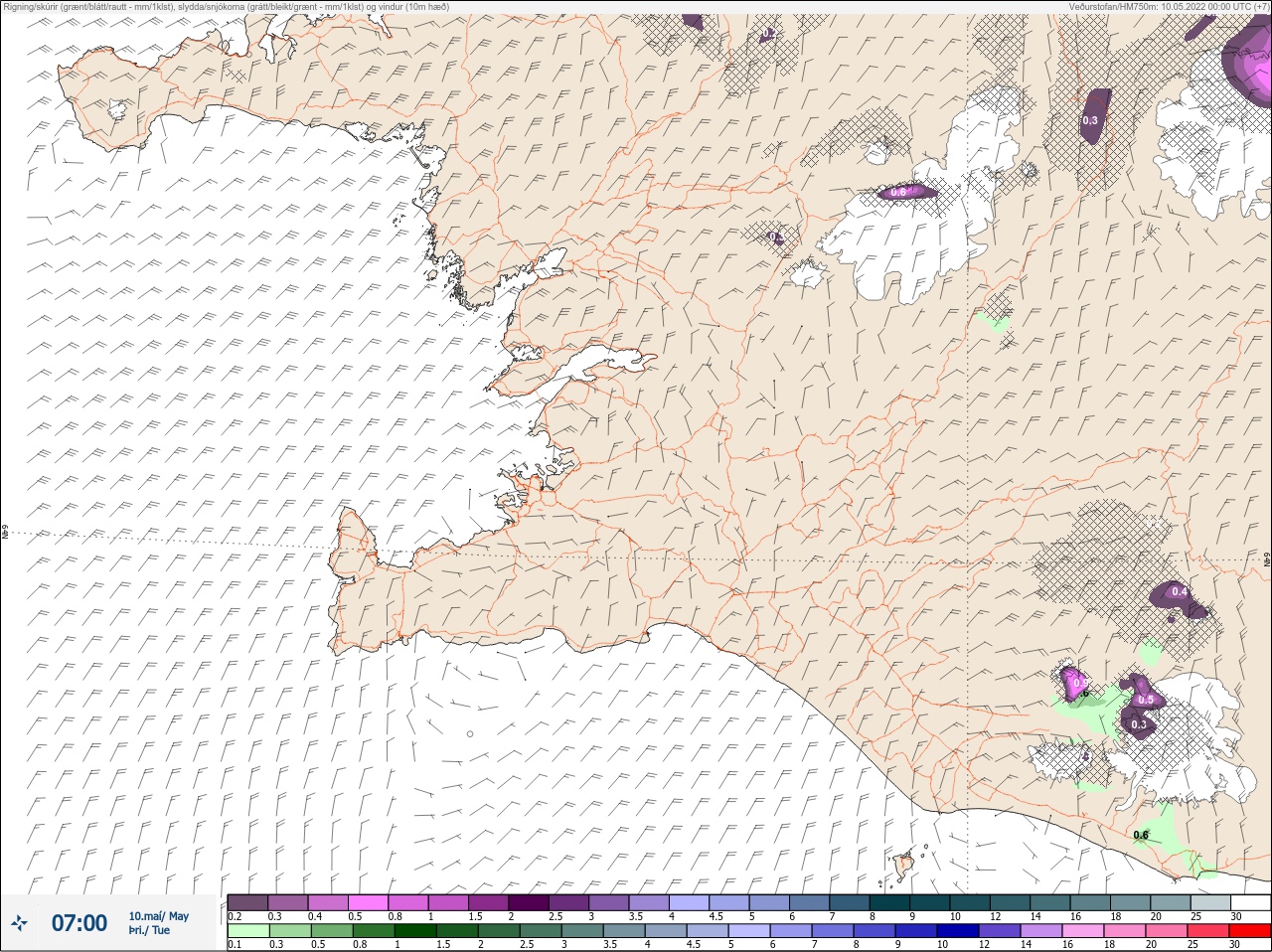Select the dark teal 9 swatch in upper legend row
The image size is (1272, 952).
(930, 902)
